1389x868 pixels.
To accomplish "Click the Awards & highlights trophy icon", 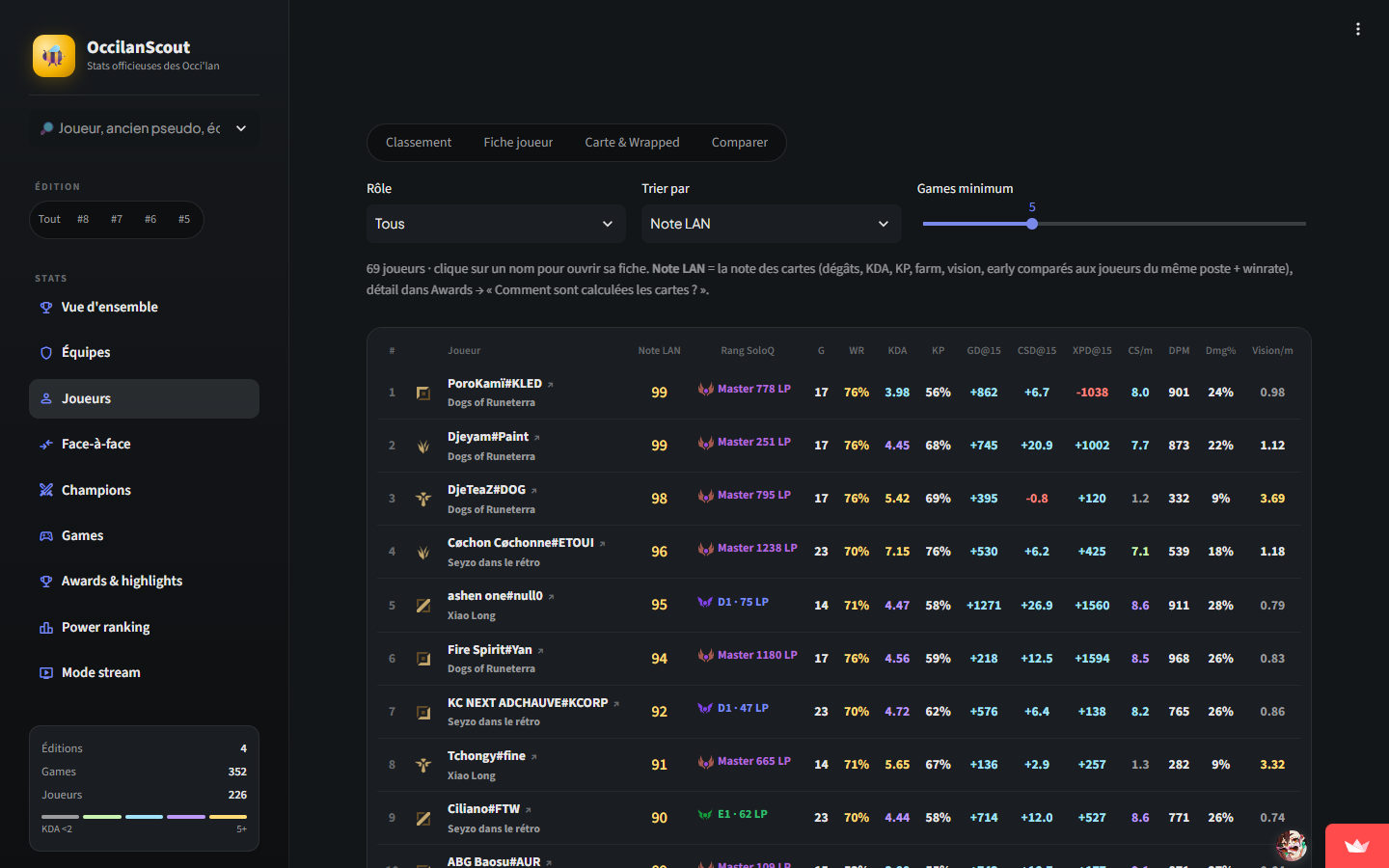I will pyautogui.click(x=46, y=582).
